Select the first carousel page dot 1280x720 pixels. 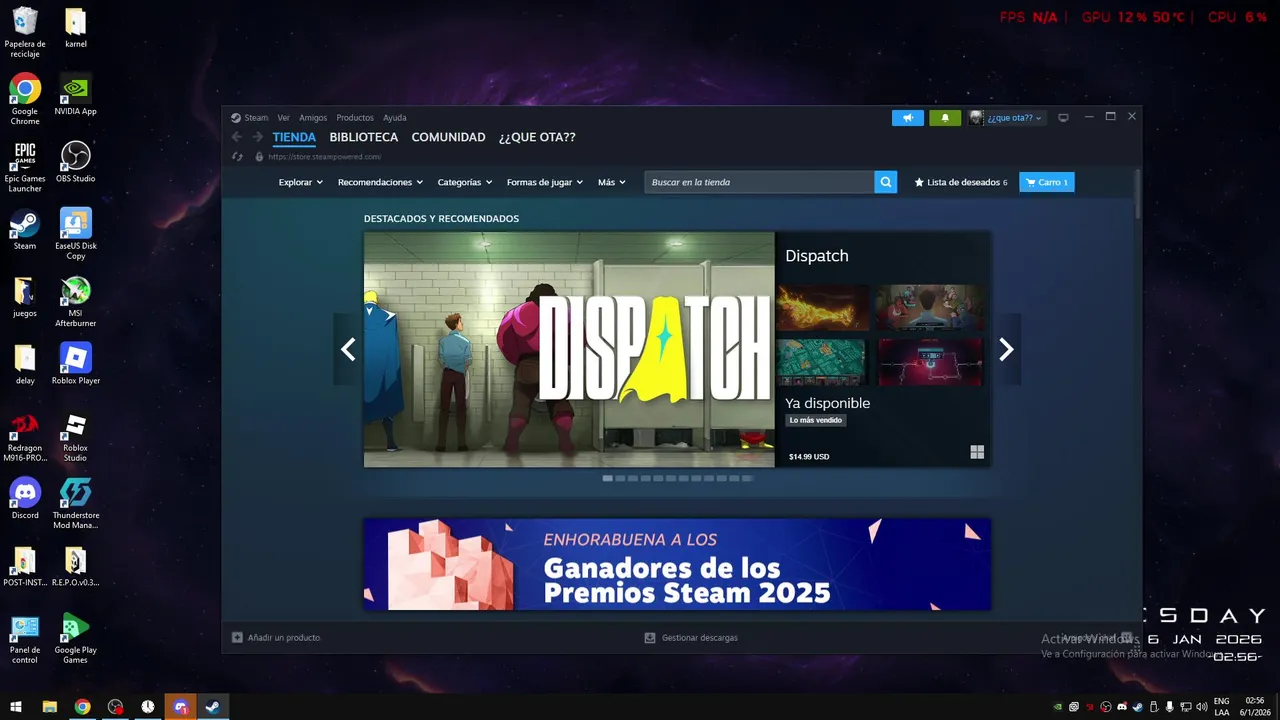607,478
